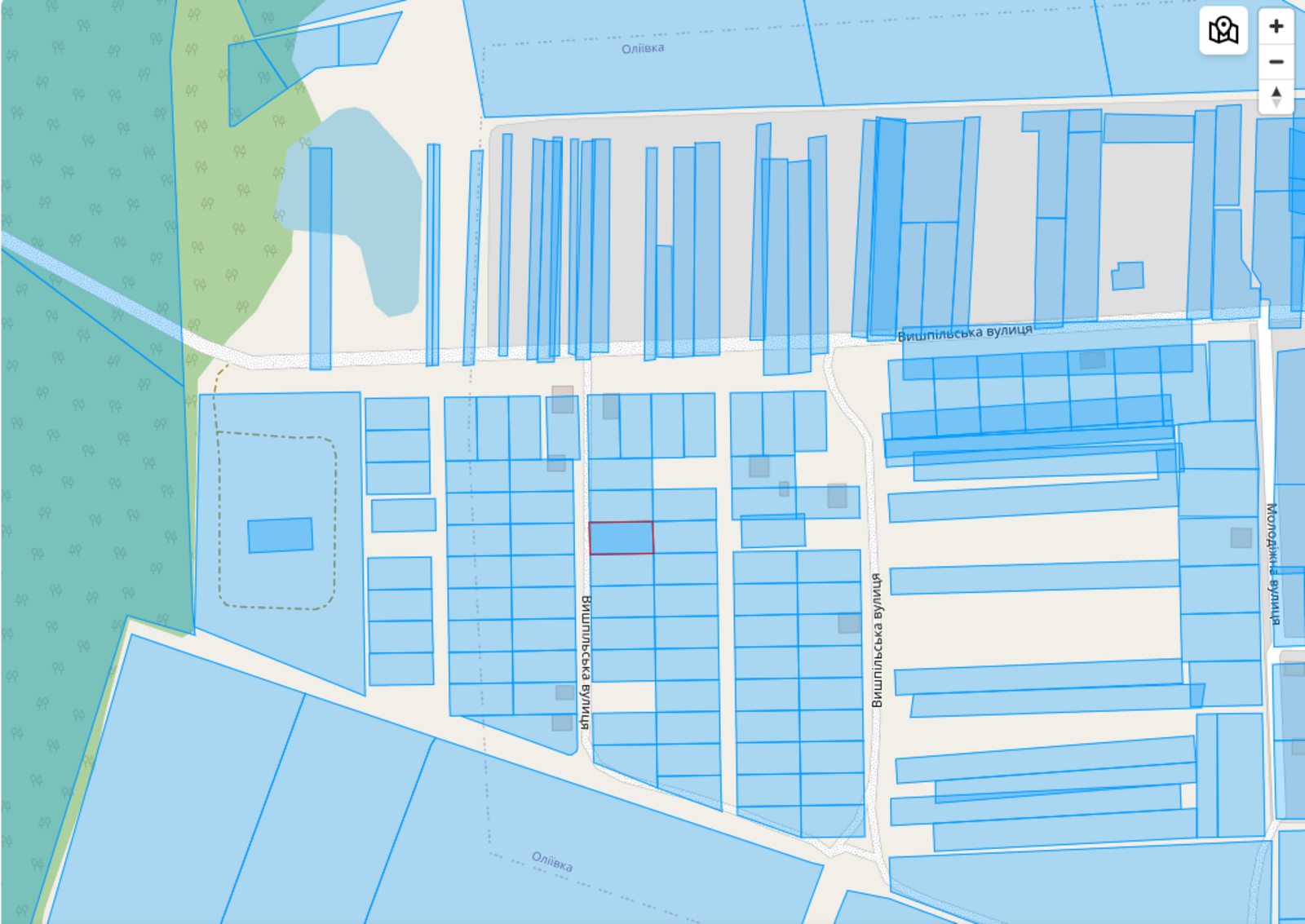
Task: Click the rightmost vertical Вишпільська вулиця label
Action: tap(877, 640)
